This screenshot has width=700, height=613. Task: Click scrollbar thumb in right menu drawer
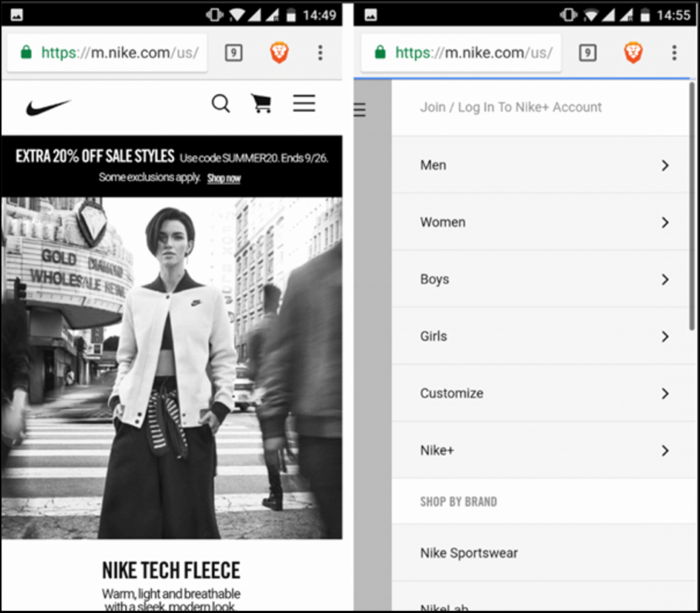click(692, 205)
